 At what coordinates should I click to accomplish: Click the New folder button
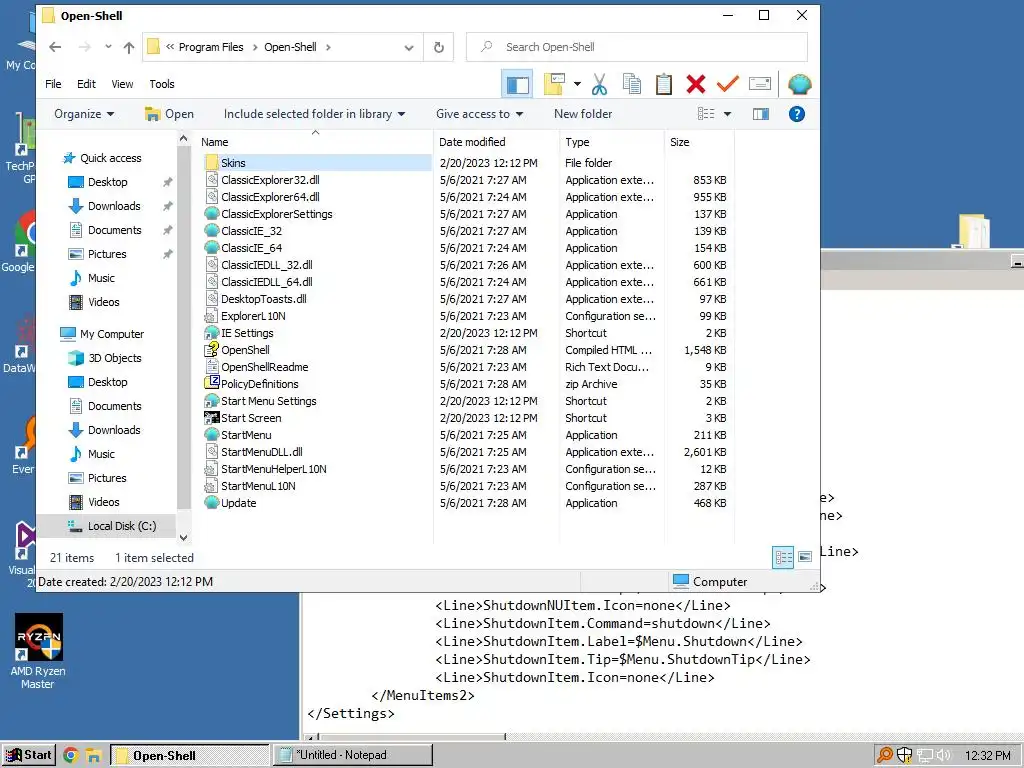[x=583, y=114]
